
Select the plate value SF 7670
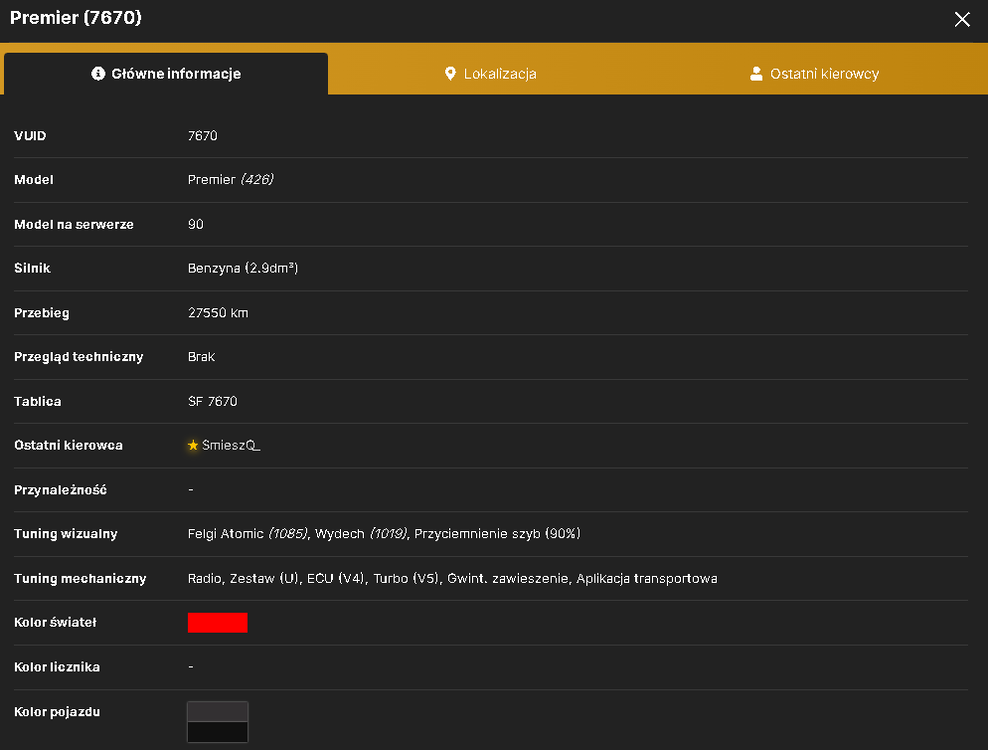(212, 401)
